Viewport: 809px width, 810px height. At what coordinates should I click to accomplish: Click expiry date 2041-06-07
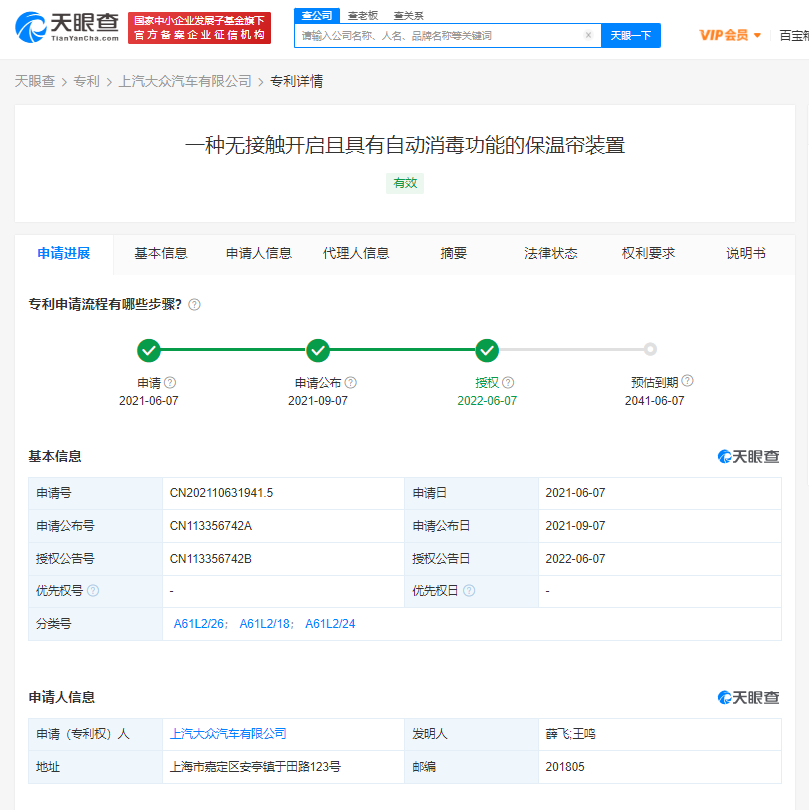coord(655,401)
